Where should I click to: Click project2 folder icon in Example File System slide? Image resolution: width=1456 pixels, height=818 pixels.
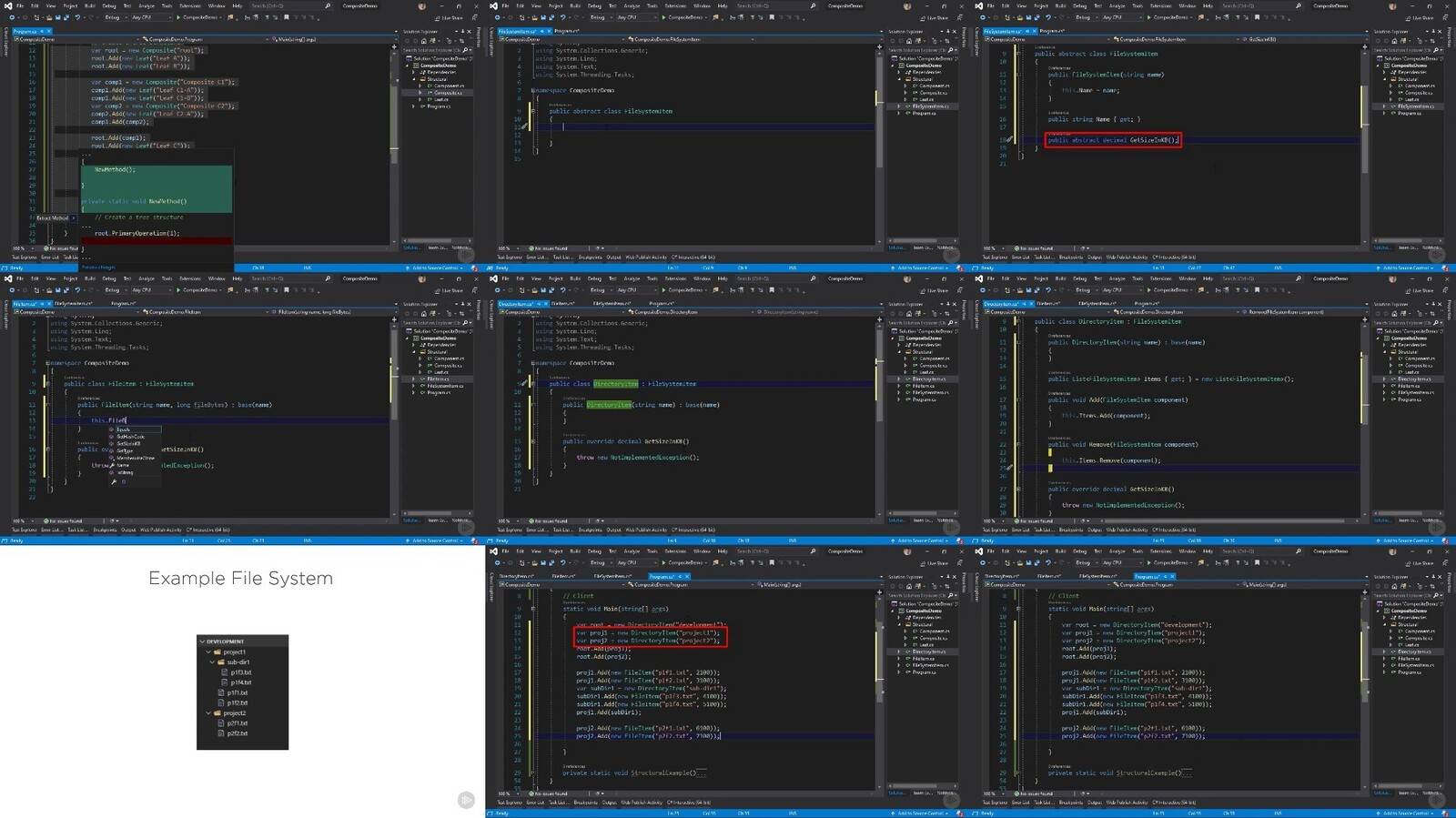click(x=217, y=713)
